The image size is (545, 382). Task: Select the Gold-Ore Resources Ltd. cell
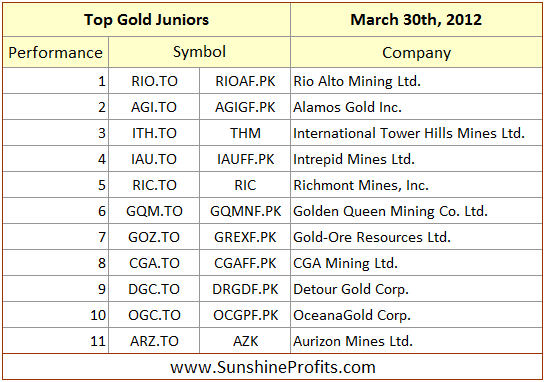point(416,237)
